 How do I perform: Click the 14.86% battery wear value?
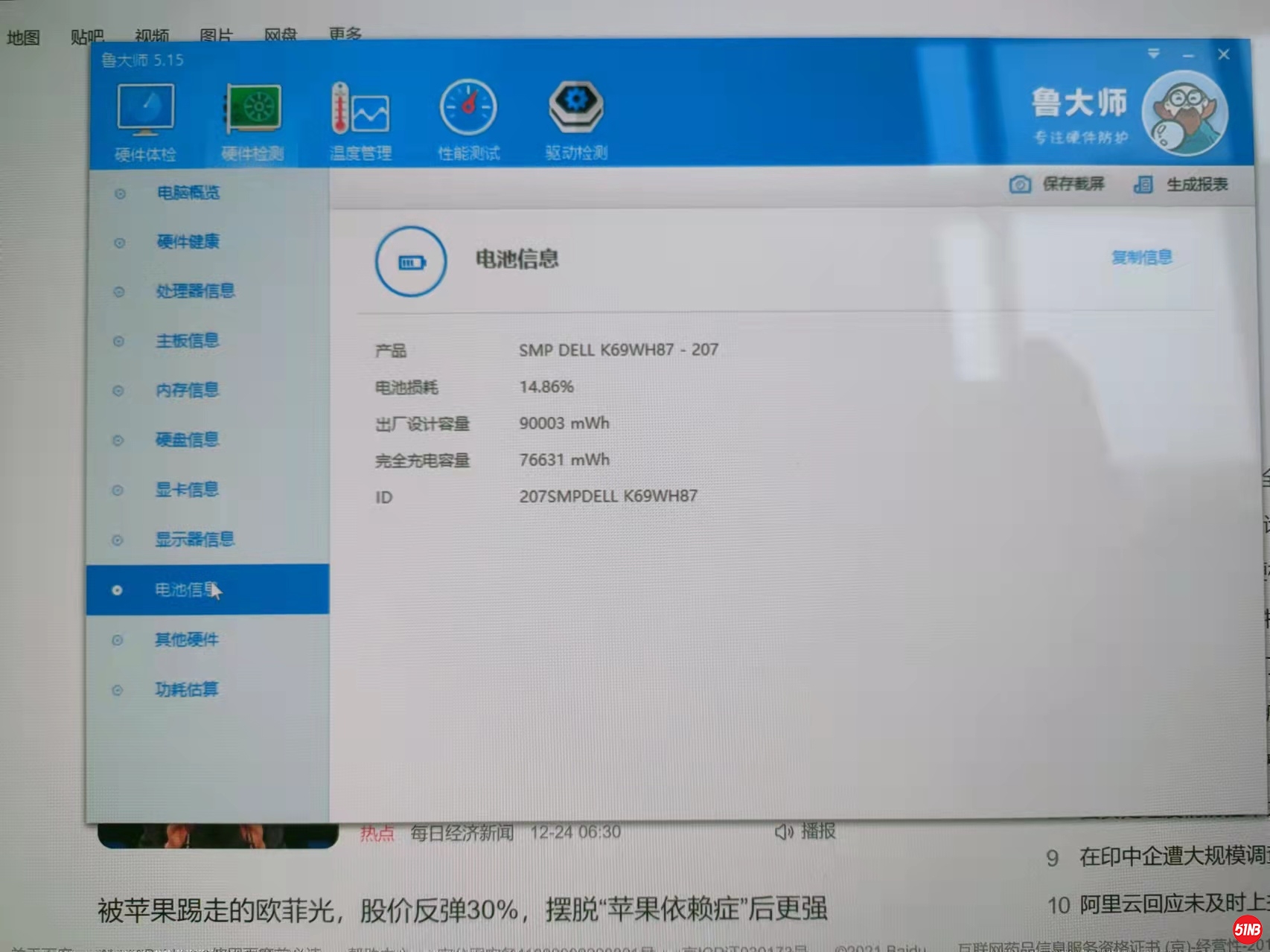pyautogui.click(x=546, y=387)
